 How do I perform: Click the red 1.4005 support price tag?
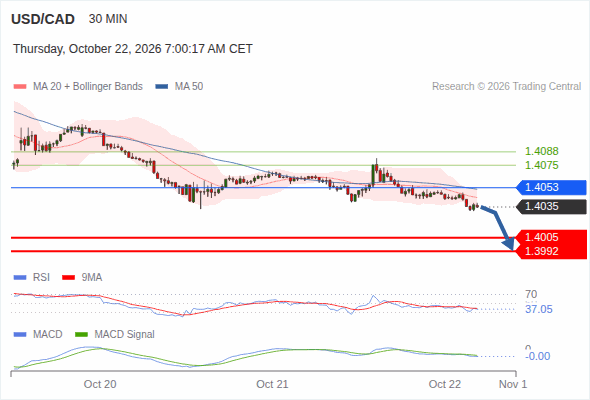(551, 237)
